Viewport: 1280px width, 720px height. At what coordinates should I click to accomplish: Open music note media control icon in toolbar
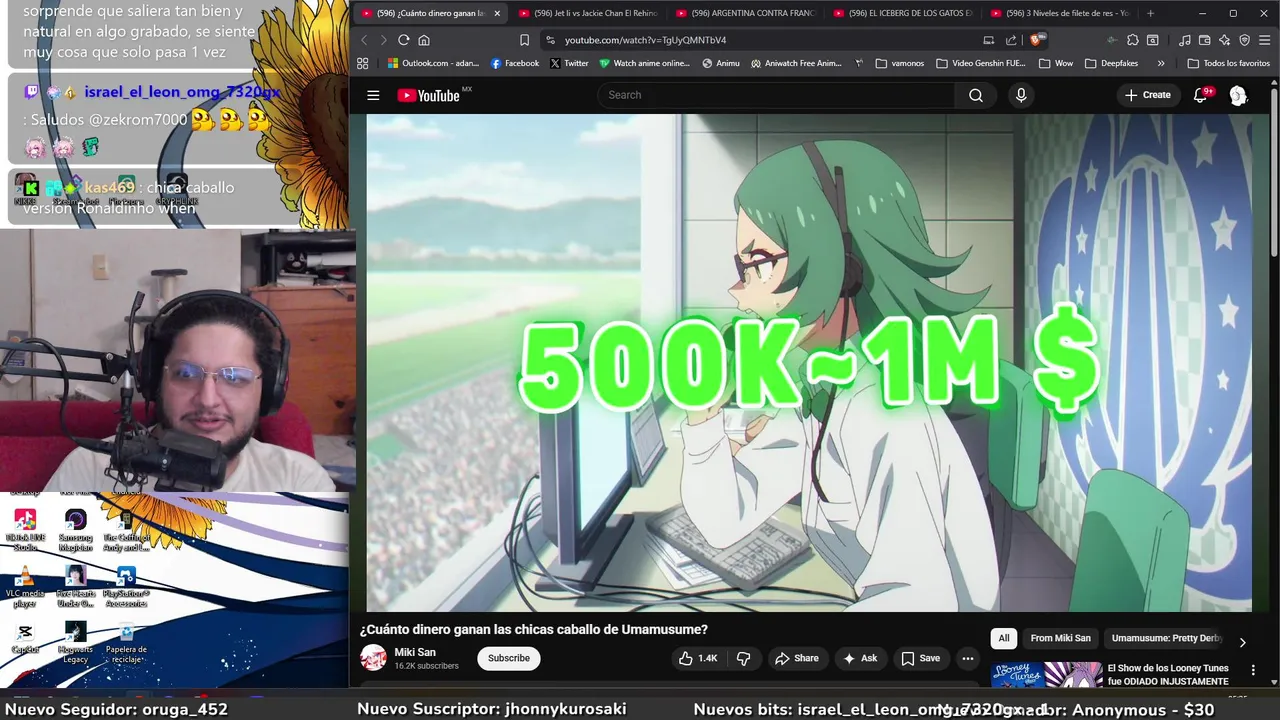point(1185,40)
